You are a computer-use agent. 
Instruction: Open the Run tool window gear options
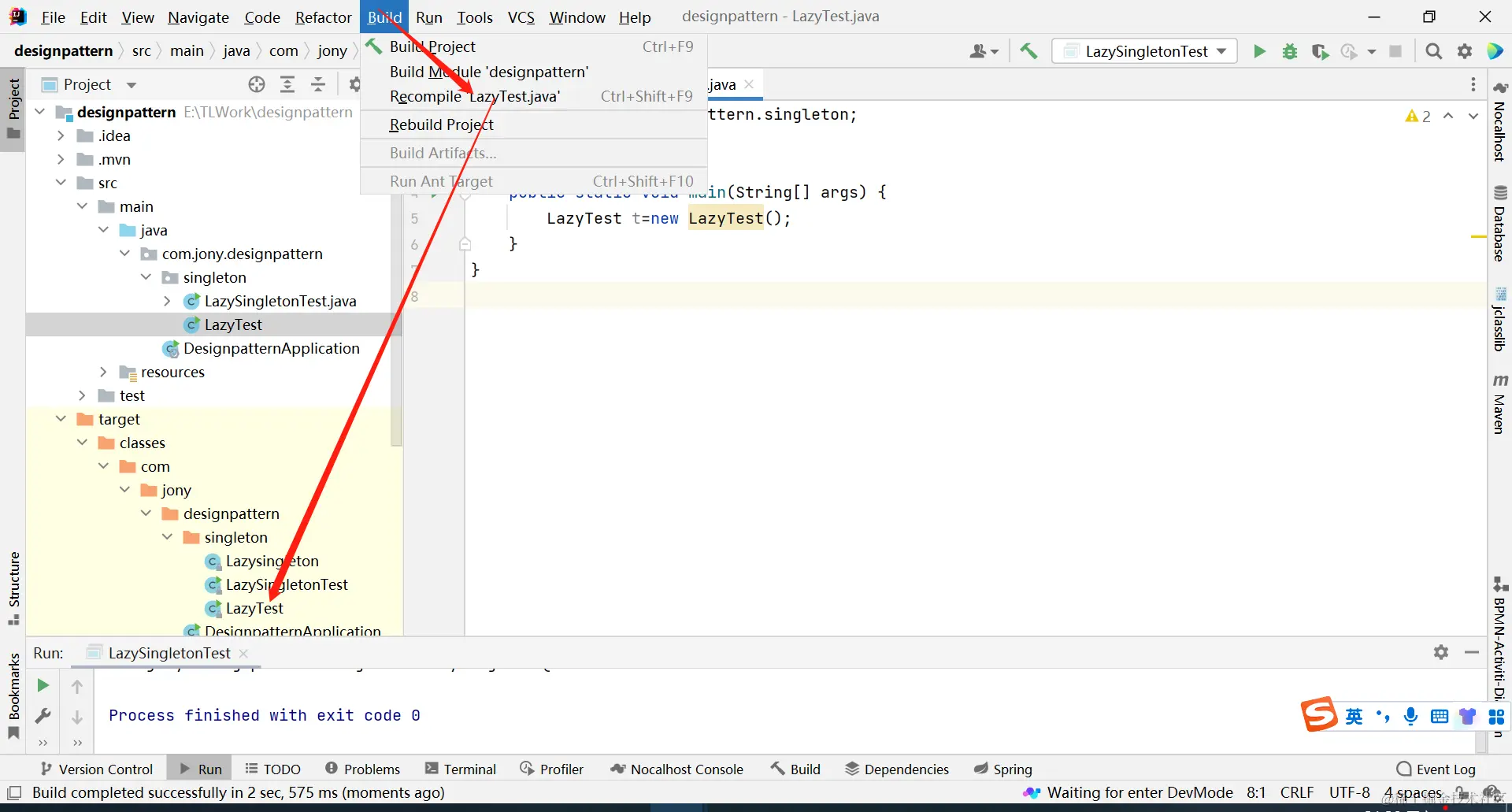1441,652
